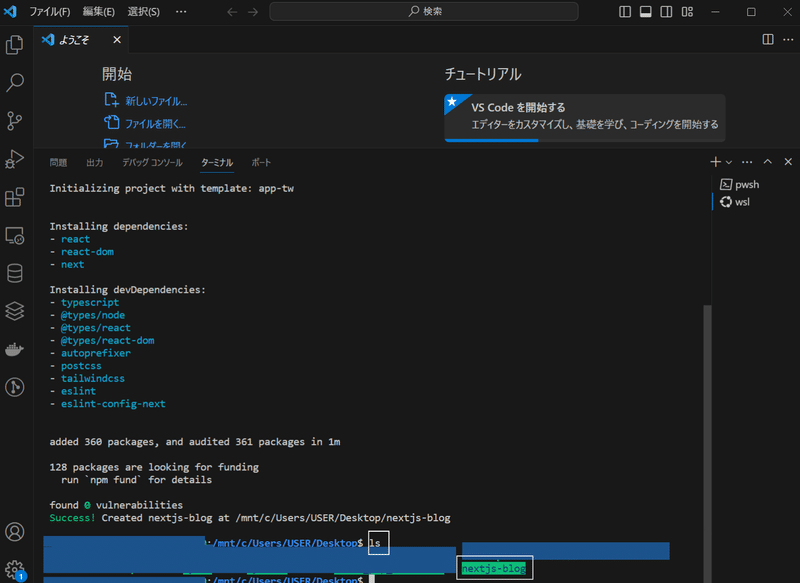The image size is (800, 583).
Task: Open the Accounts menu icon
Action: (14, 532)
